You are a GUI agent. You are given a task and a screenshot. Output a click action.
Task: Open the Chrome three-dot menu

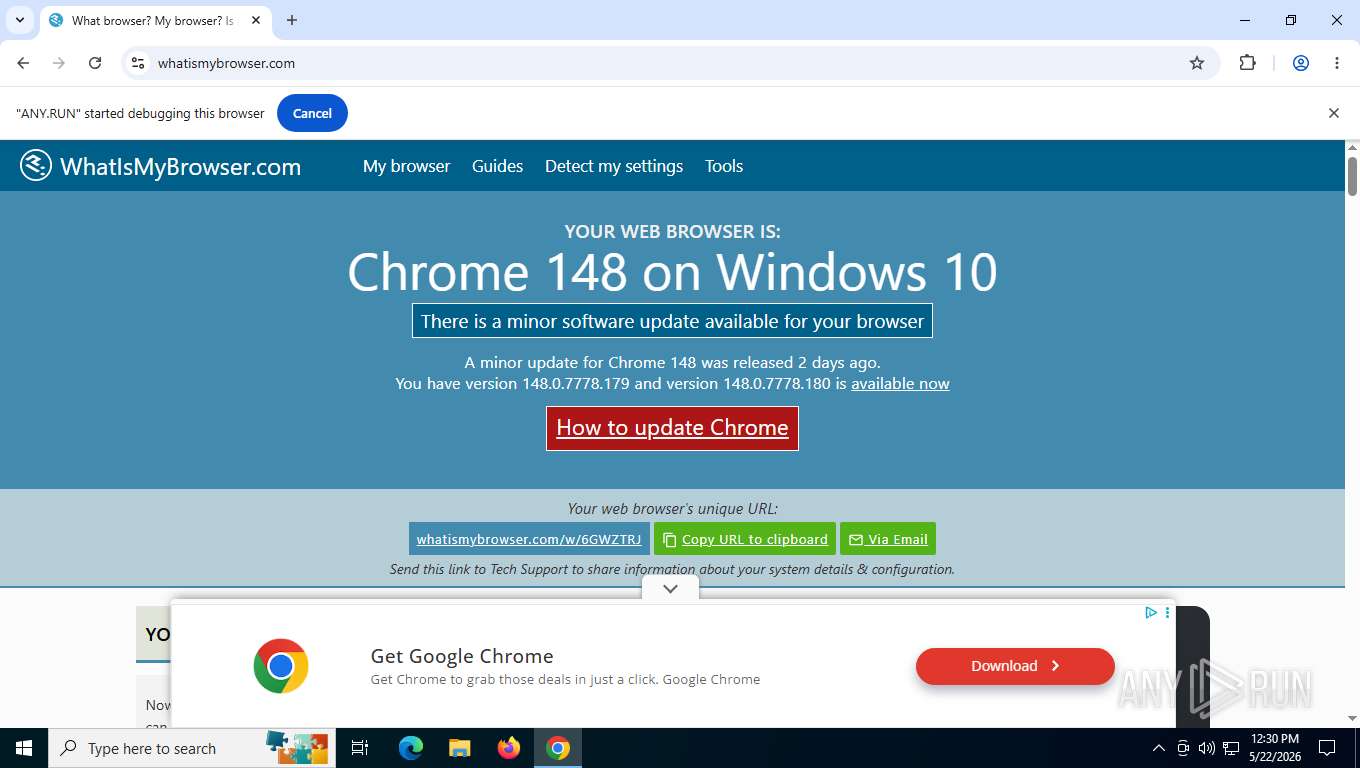1337,63
